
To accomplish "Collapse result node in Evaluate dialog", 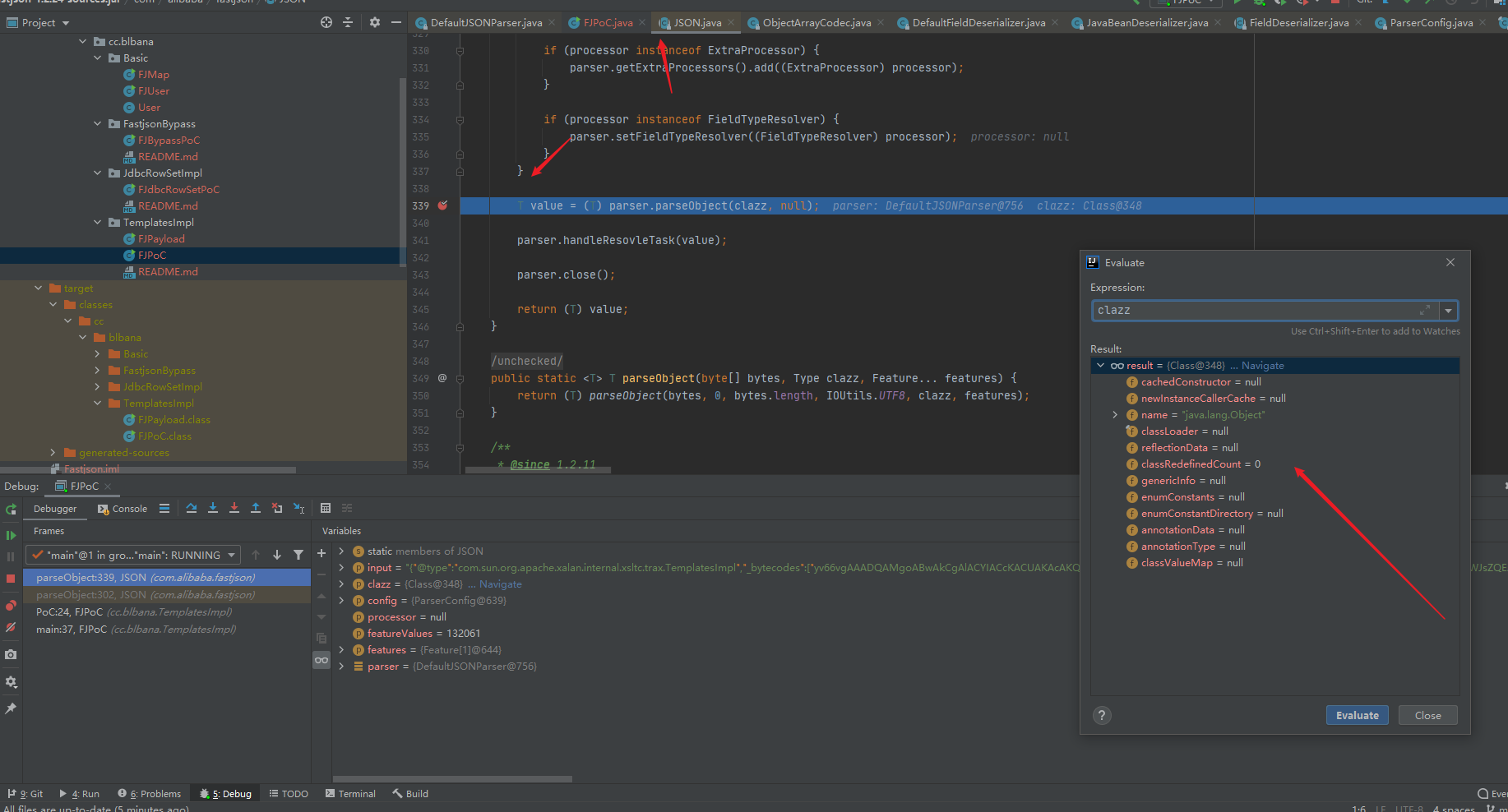I will click(1100, 366).
